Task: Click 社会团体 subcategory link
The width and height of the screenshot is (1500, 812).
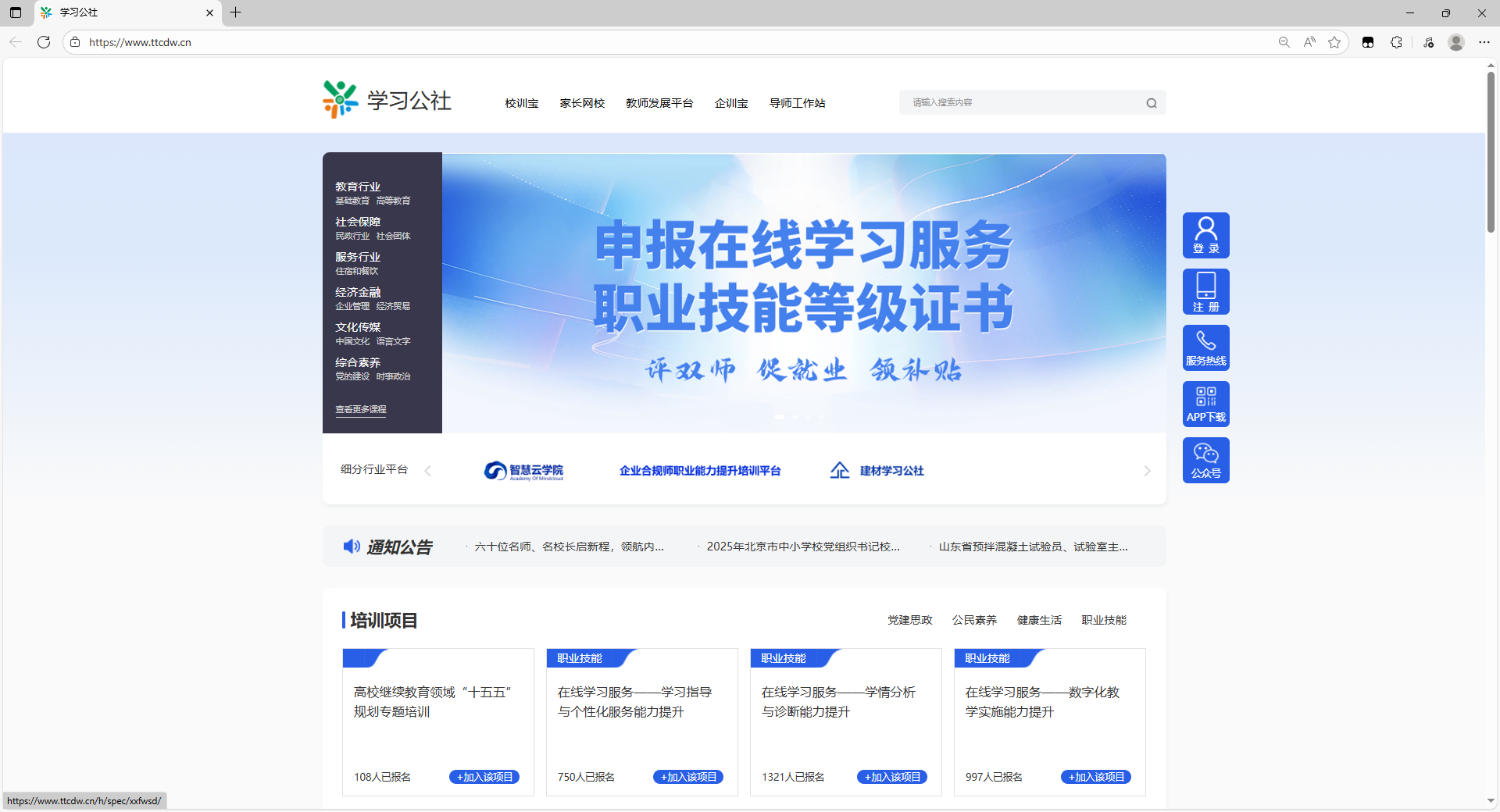Action: (393, 236)
